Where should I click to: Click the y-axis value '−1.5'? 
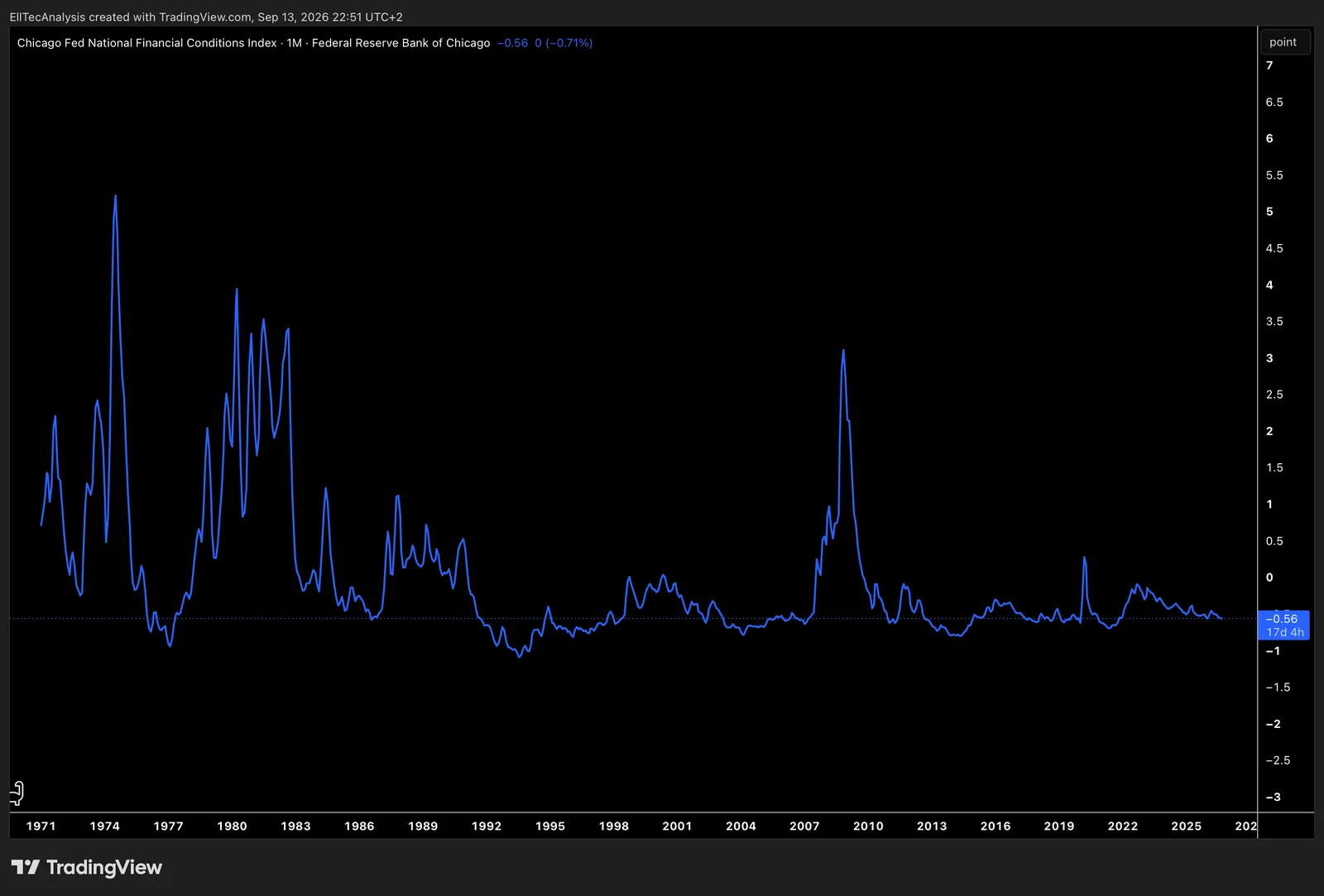click(1278, 688)
